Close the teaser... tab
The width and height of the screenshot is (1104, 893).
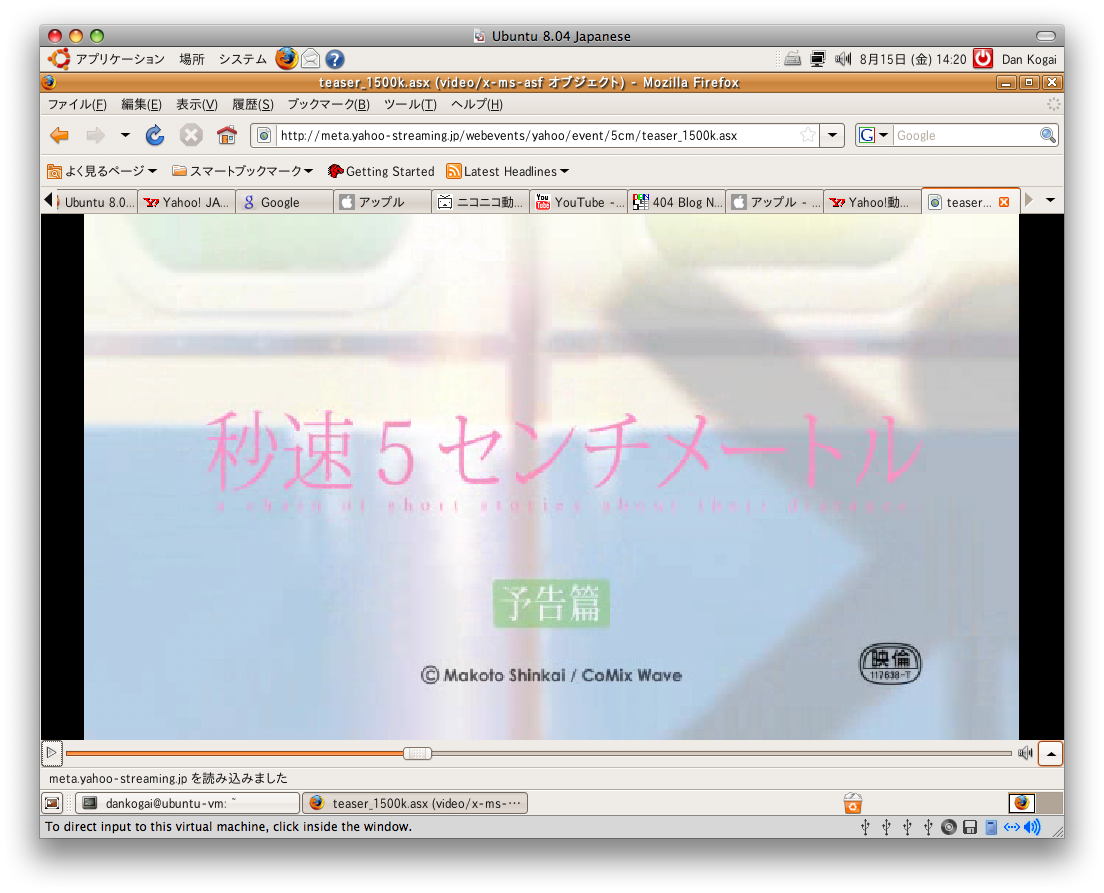(1004, 202)
